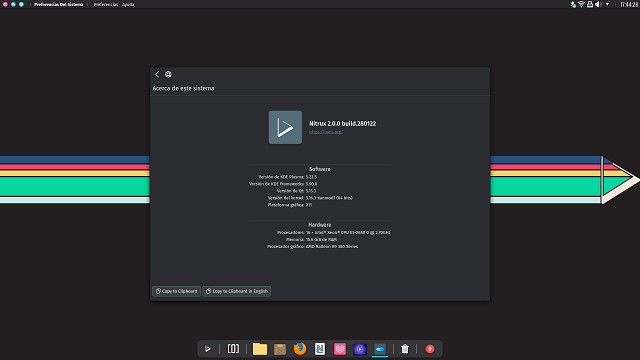Launch Firefox from the dock
The height and width of the screenshot is (360, 640).
tap(300, 349)
